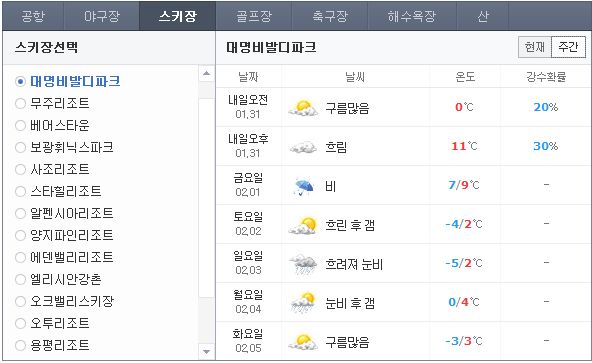Click the 30% precipitation value

tap(546, 146)
